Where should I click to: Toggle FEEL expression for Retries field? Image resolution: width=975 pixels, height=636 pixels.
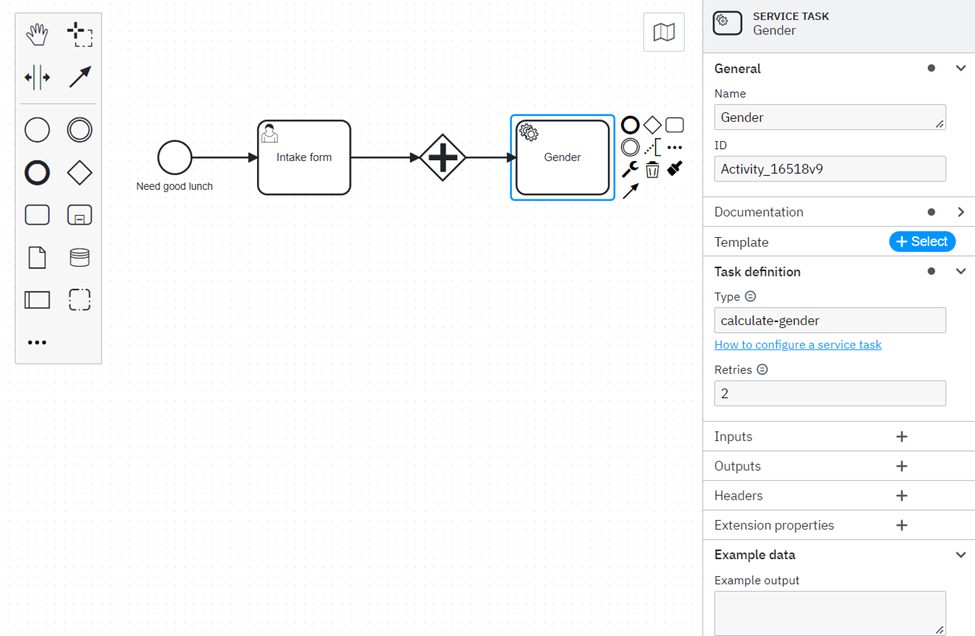click(x=762, y=369)
